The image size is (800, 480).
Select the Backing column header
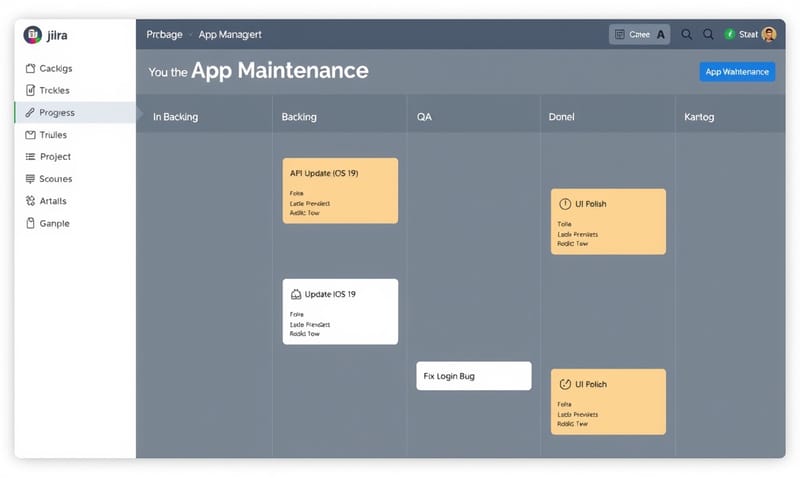tap(299, 117)
